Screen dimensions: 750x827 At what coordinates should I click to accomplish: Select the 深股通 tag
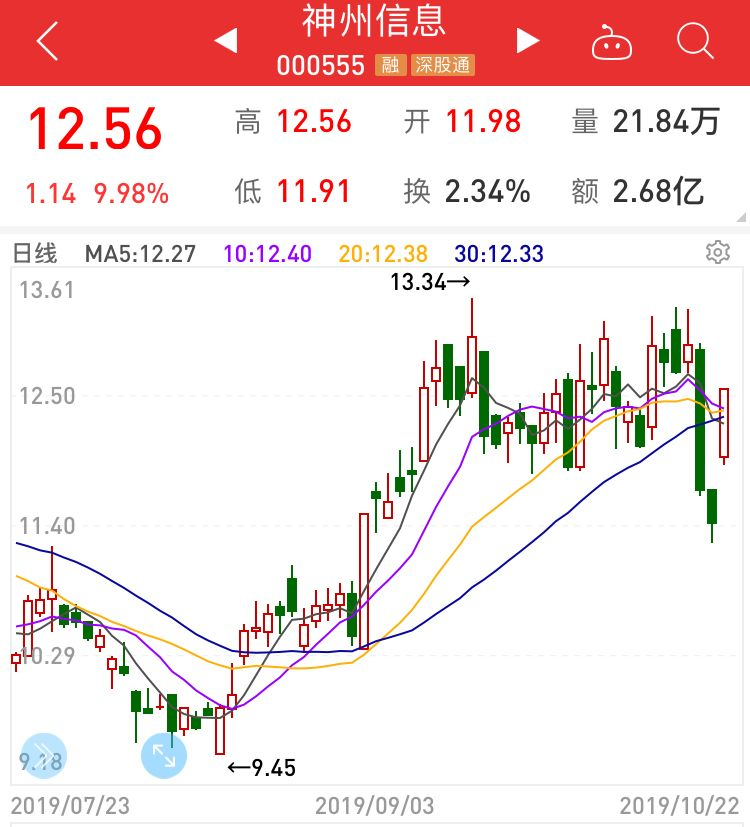[x=443, y=65]
